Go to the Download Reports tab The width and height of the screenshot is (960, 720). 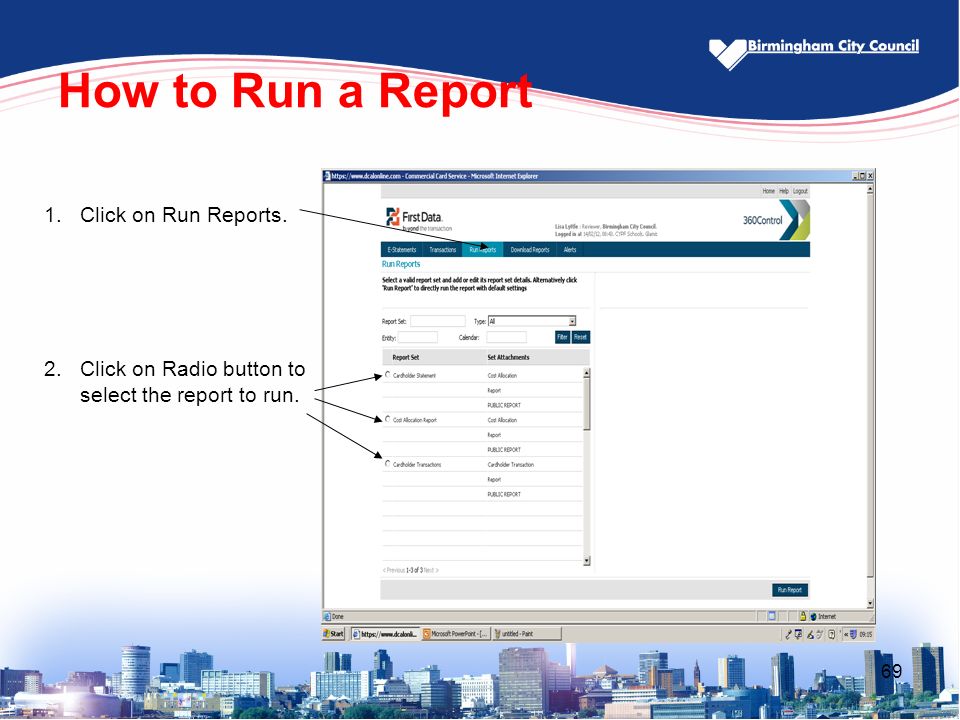pyautogui.click(x=530, y=250)
